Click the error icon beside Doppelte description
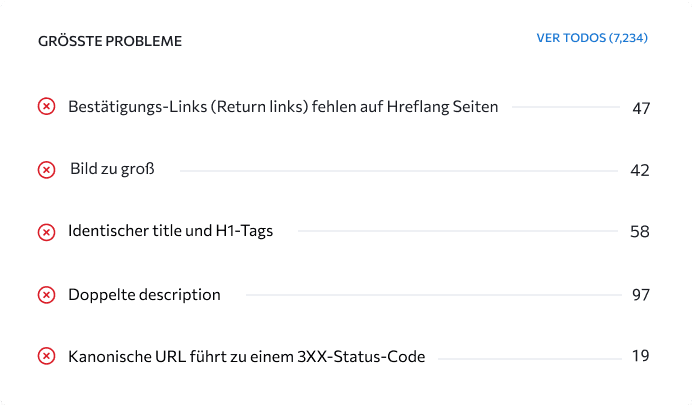Screen dimensions: 692x405 point(46,295)
